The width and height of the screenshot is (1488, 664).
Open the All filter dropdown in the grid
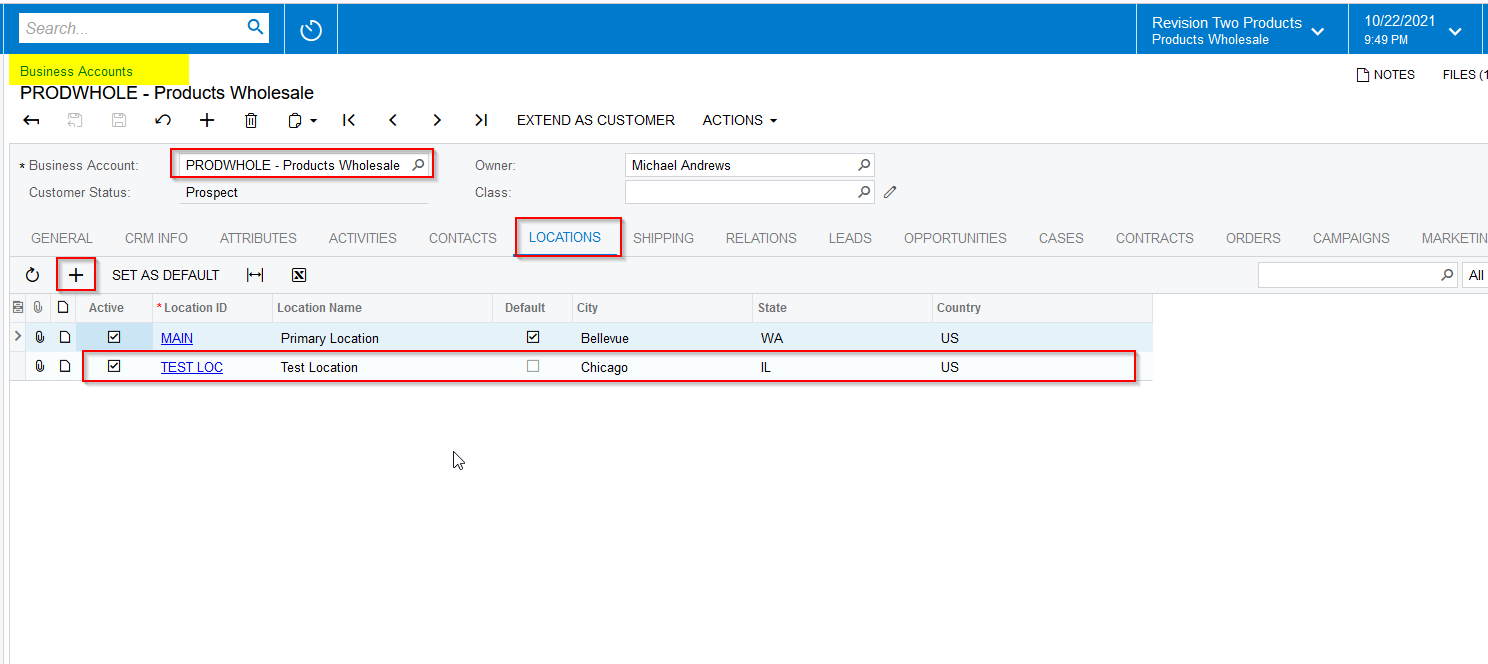coord(1475,275)
